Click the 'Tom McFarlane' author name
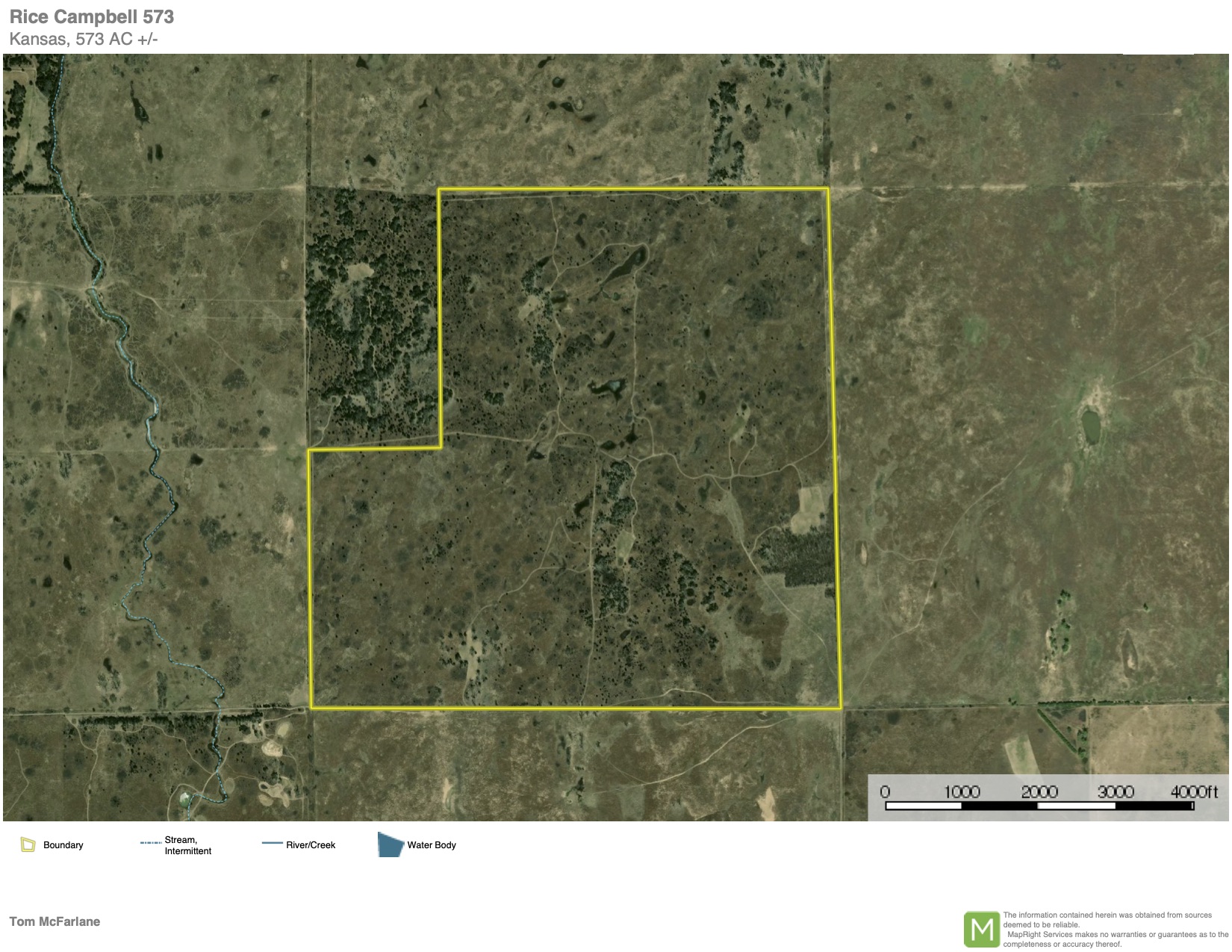Image resolution: width=1232 pixels, height=952 pixels. pos(55,921)
